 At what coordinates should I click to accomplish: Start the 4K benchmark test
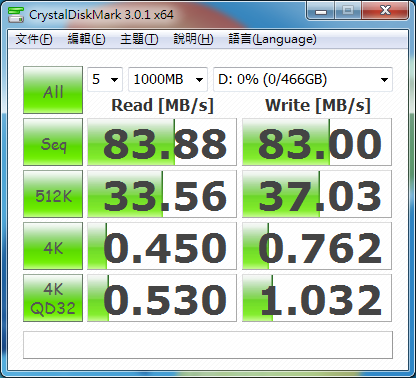[x=53, y=246]
